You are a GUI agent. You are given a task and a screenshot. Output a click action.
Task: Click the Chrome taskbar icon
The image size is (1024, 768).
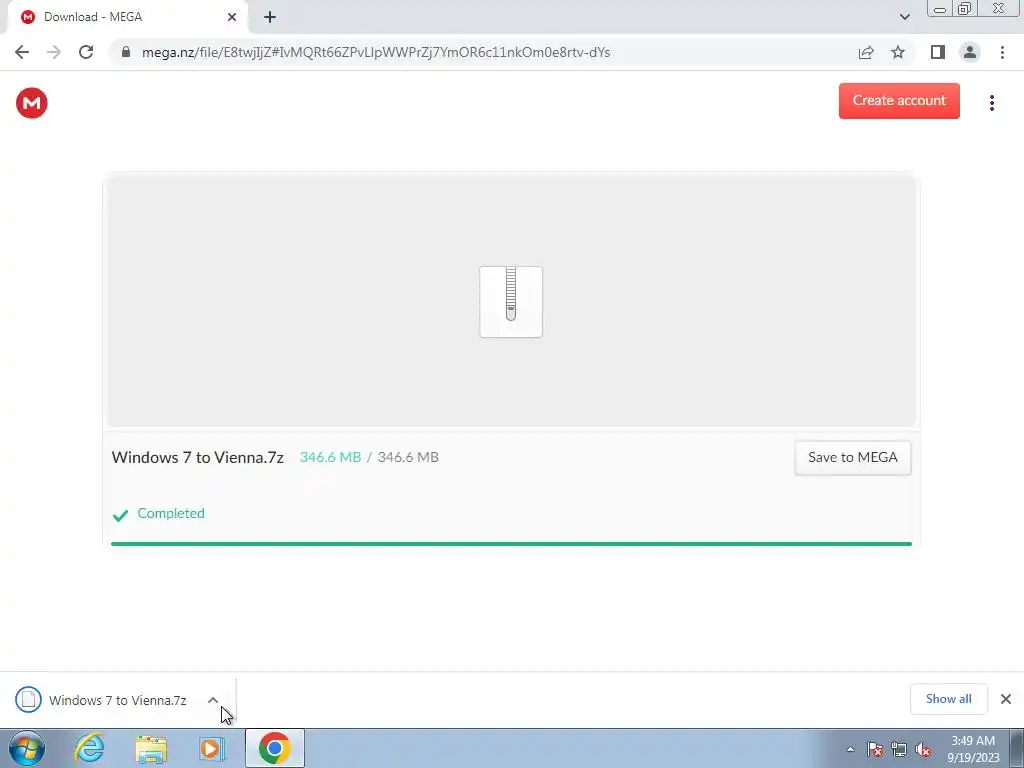(x=274, y=748)
